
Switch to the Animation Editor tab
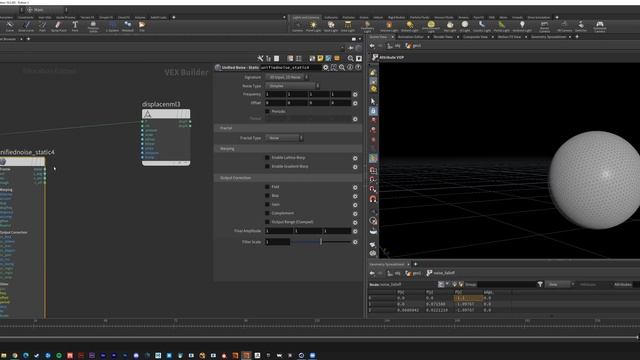pos(411,37)
